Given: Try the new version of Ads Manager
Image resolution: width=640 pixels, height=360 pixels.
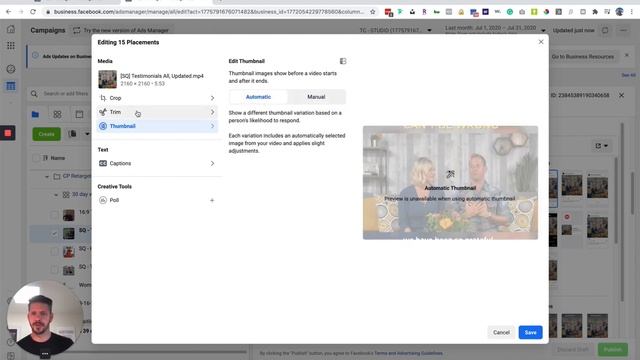Looking at the screenshot, I should click(121, 30).
